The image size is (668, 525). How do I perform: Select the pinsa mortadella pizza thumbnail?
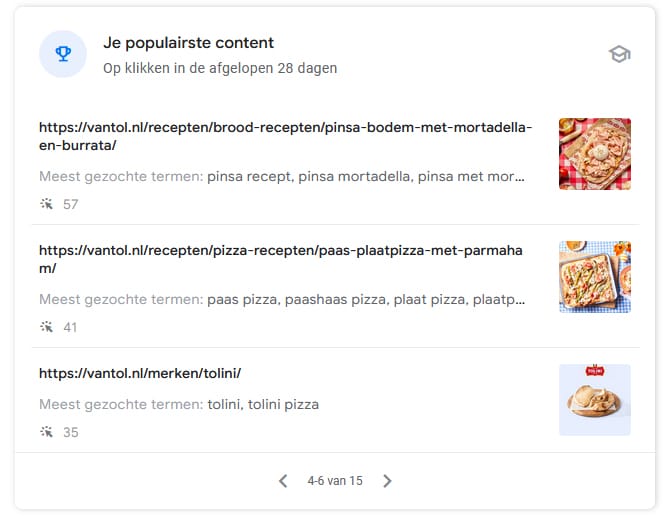pyautogui.click(x=595, y=154)
